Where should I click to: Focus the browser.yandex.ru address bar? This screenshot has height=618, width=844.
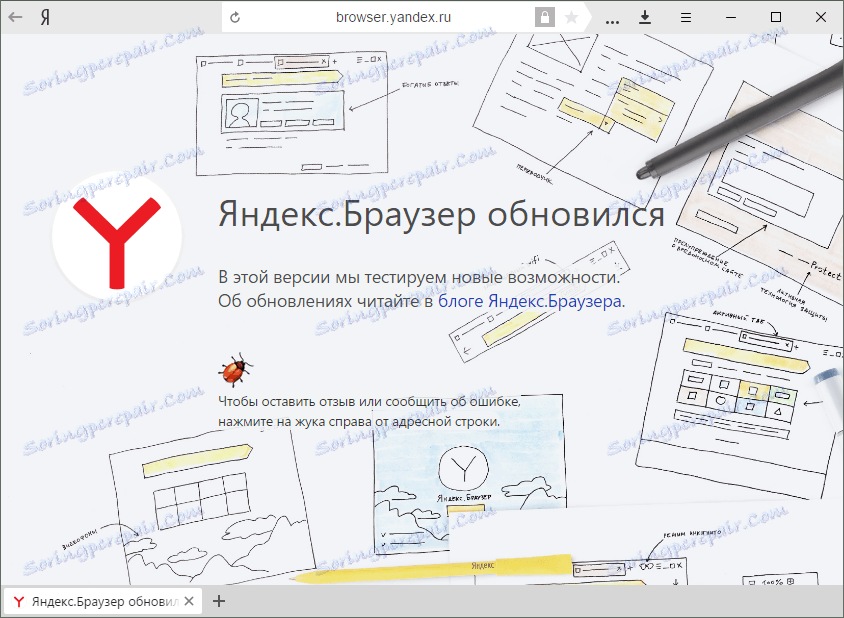393,17
